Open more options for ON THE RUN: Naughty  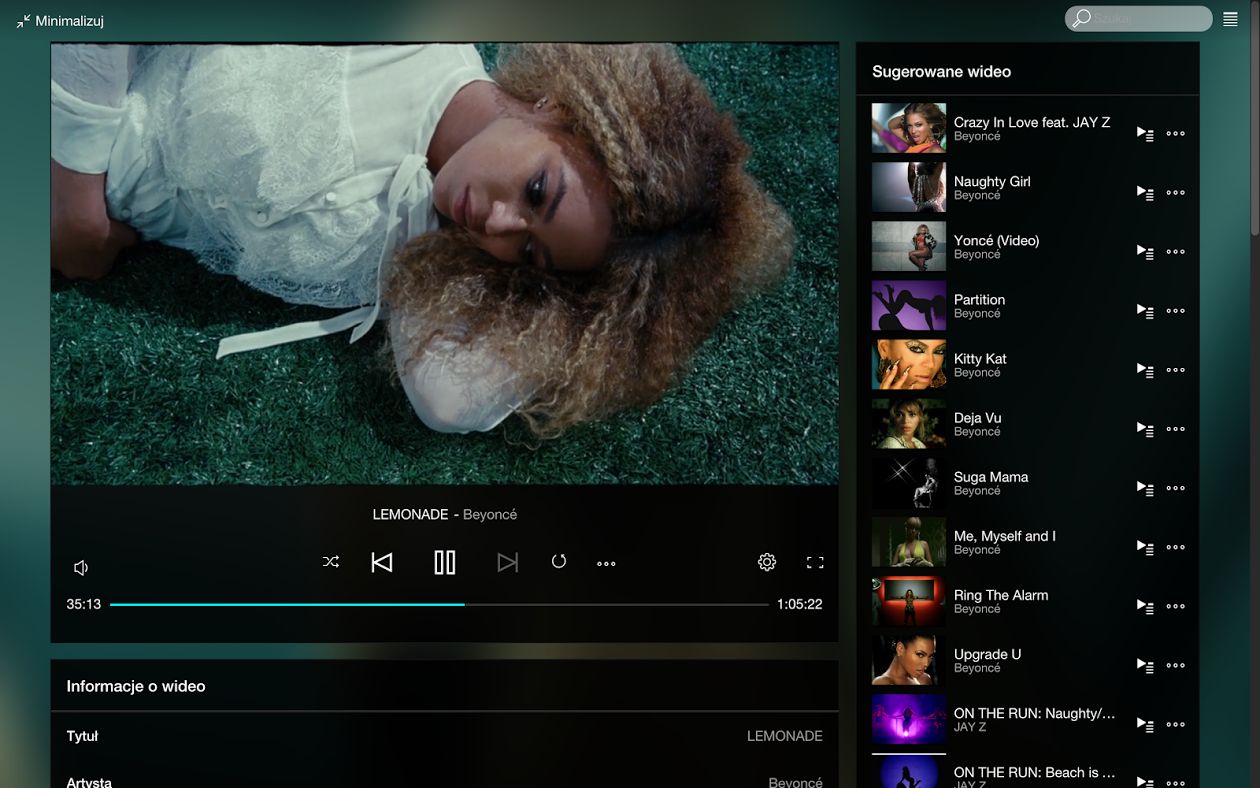pyautogui.click(x=1176, y=724)
